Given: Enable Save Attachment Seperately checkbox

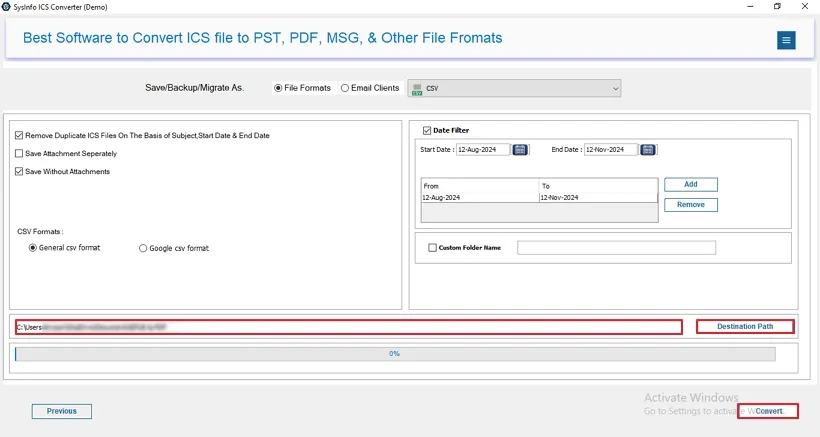Looking at the screenshot, I should [19, 153].
